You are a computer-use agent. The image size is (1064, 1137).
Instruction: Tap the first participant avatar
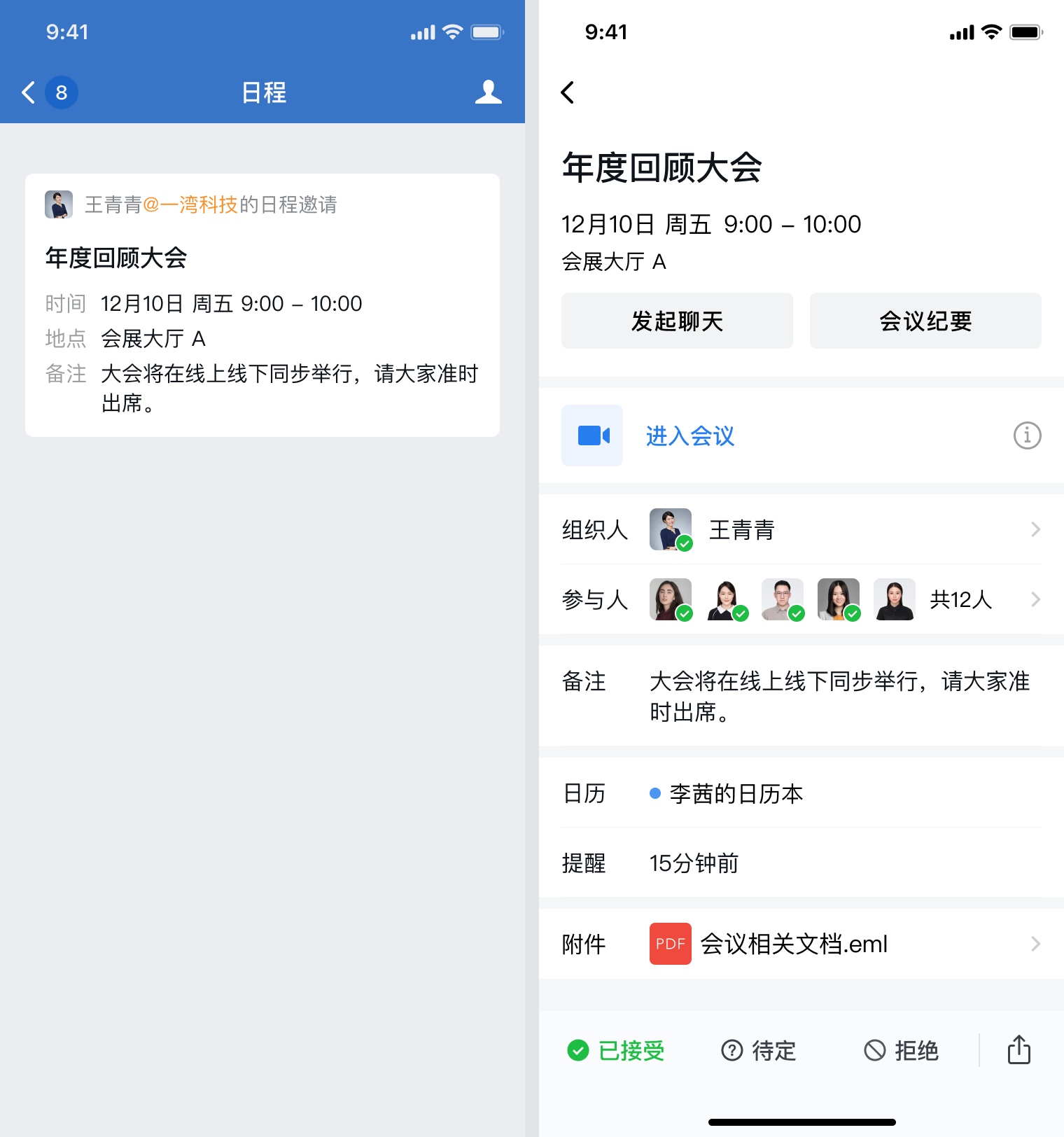pyautogui.click(x=671, y=599)
